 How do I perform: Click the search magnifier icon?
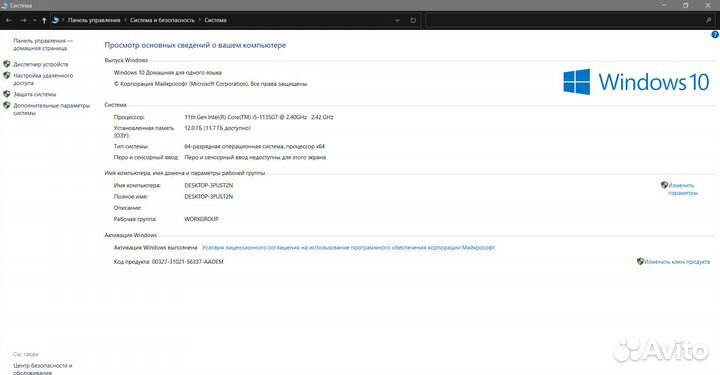(709, 20)
